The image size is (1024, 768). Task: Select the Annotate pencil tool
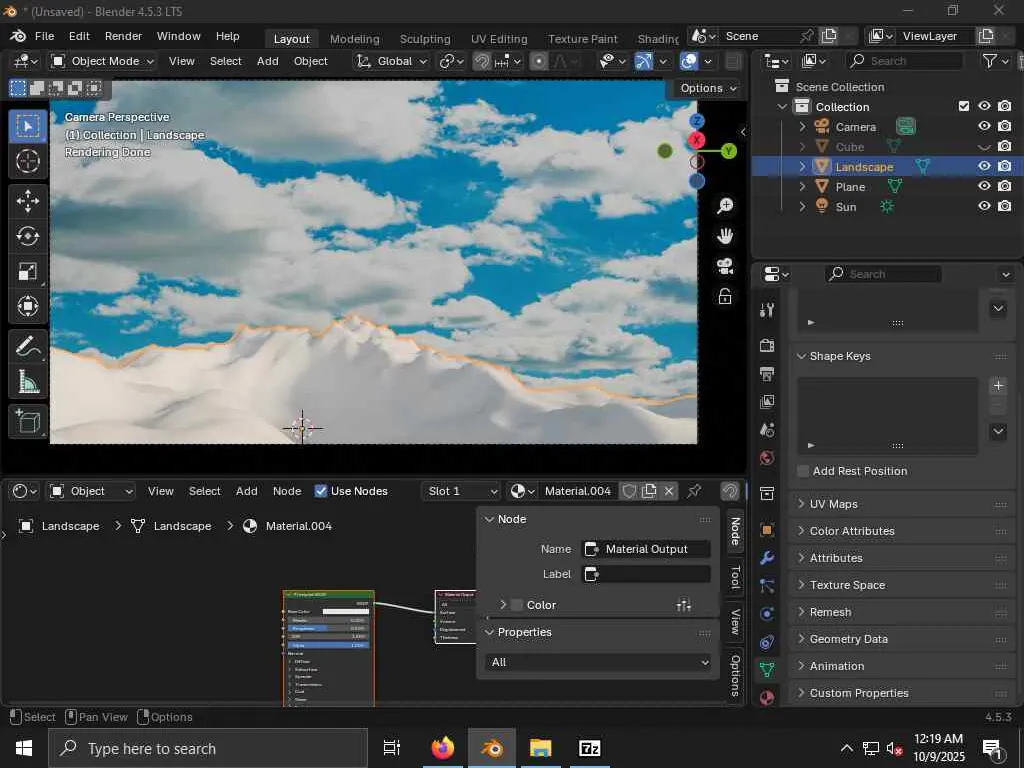click(x=28, y=347)
